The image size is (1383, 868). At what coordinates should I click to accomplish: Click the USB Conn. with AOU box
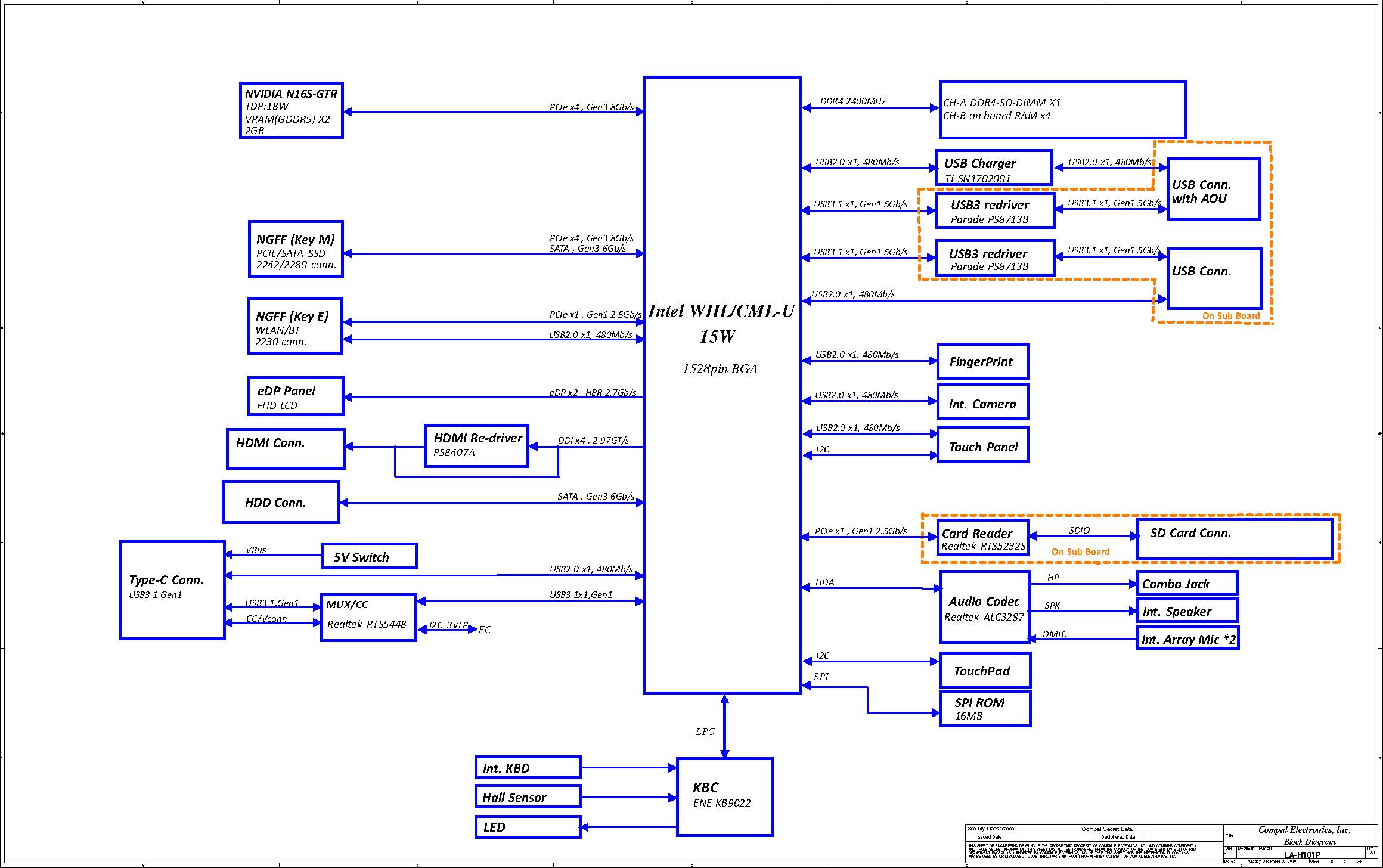(x=1213, y=190)
